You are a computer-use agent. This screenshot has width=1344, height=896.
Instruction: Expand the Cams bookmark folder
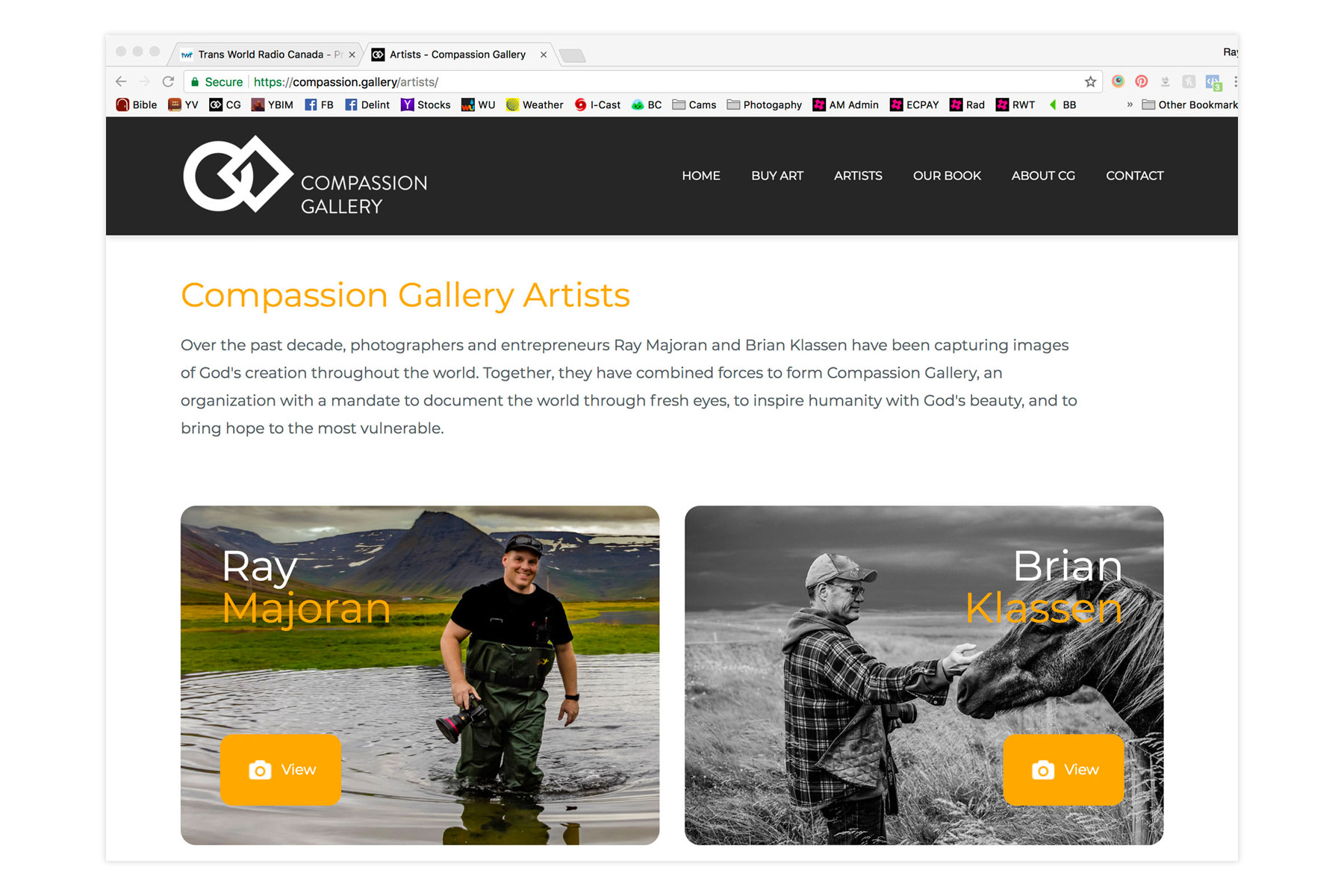[694, 105]
